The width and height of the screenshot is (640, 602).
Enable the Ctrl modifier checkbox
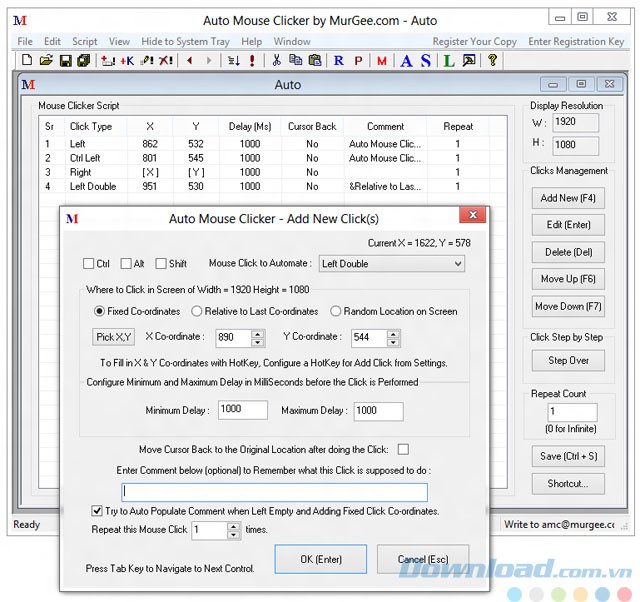pyautogui.click(x=88, y=263)
